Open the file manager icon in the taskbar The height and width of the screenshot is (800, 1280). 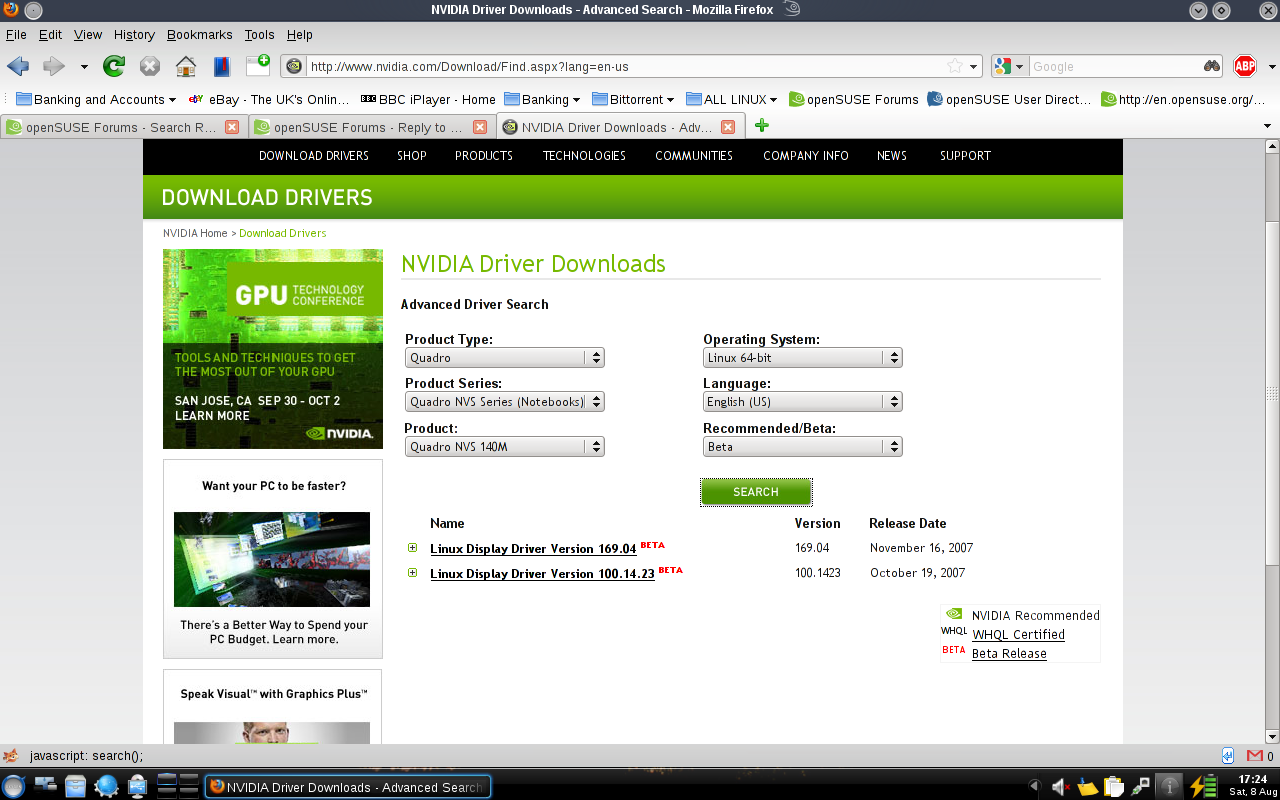[75, 786]
